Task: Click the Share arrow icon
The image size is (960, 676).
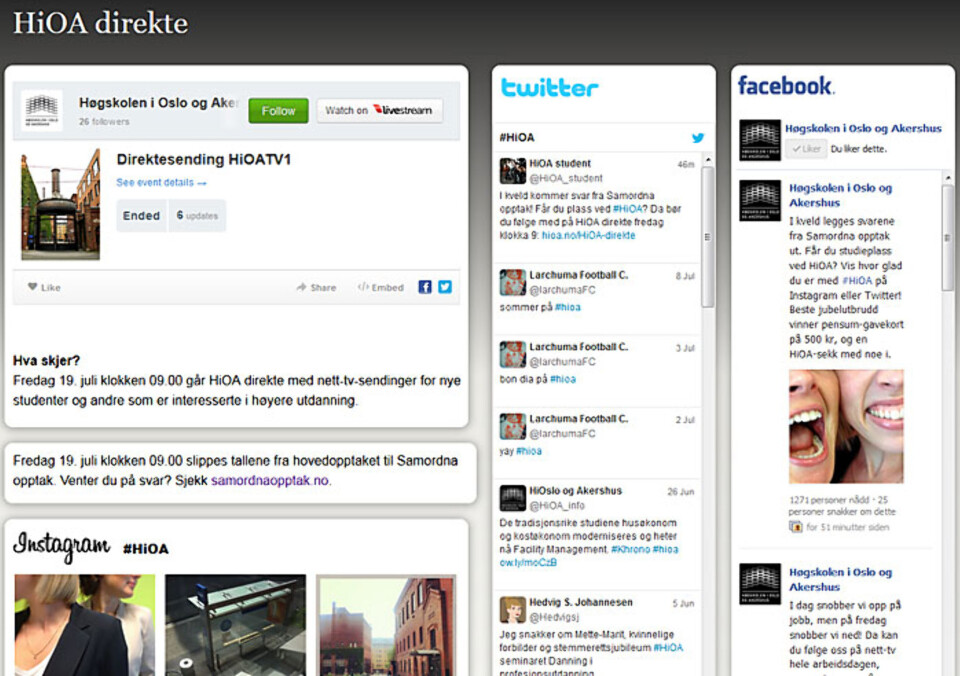Action: 301,287
